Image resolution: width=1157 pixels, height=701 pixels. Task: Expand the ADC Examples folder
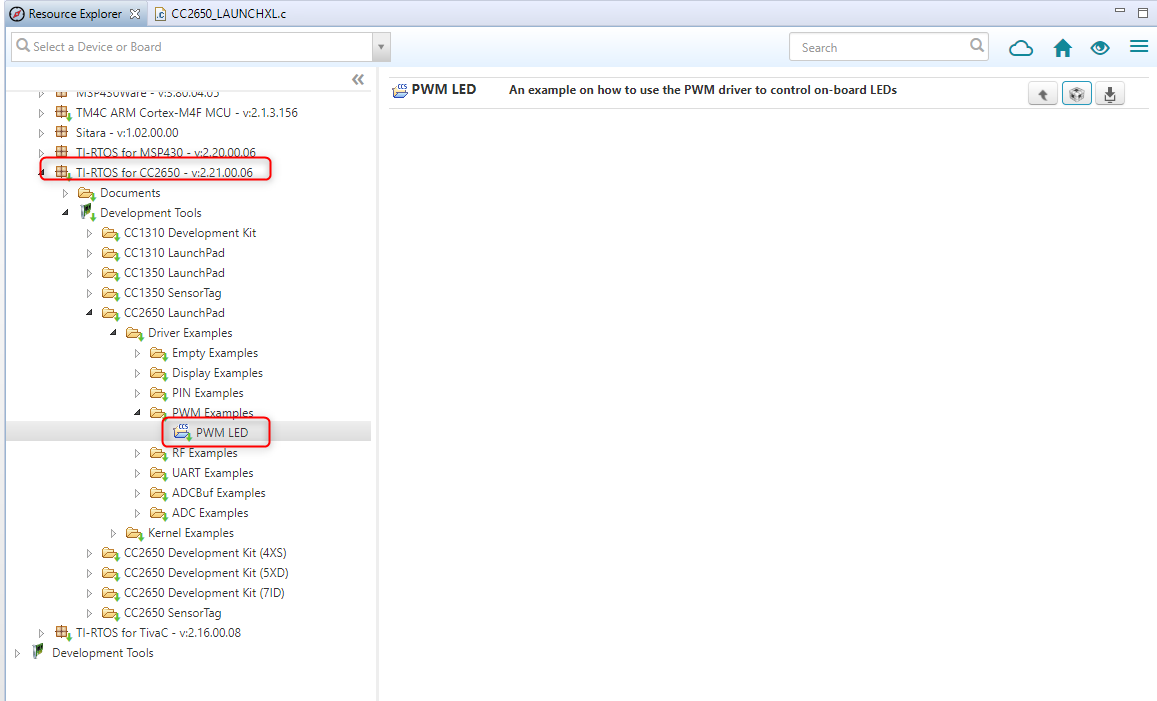click(x=137, y=513)
